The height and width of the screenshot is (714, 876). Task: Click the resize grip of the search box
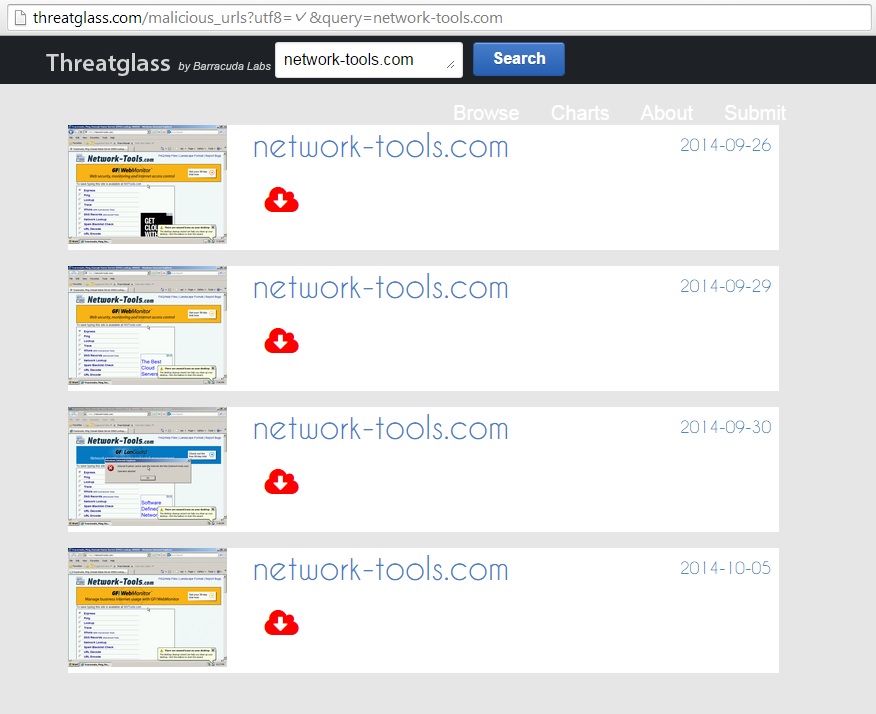point(450,65)
